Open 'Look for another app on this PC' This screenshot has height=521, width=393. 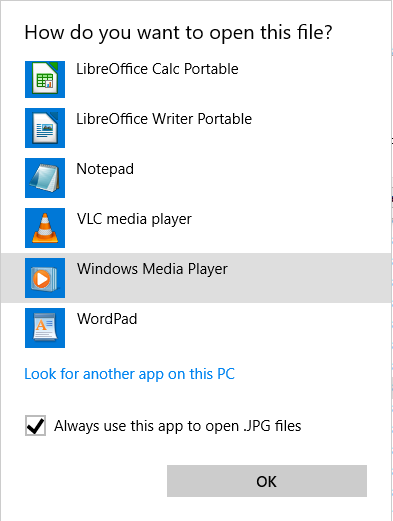click(x=130, y=374)
